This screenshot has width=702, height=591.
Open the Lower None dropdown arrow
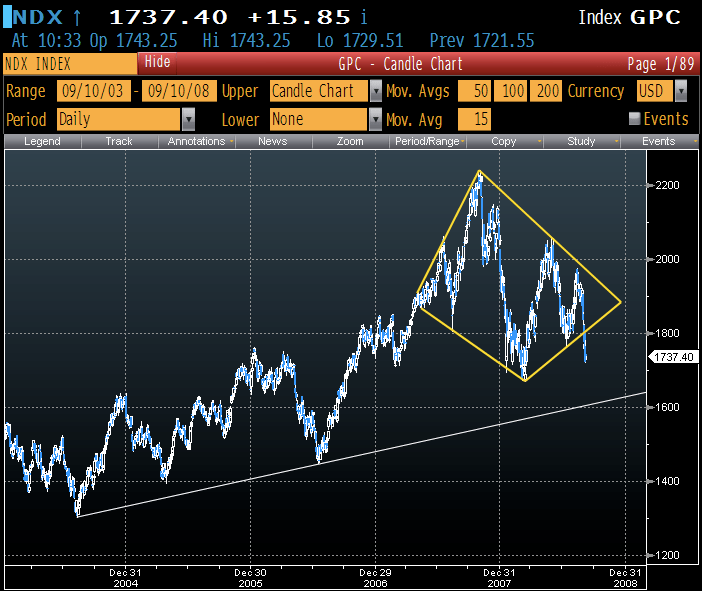click(x=376, y=120)
